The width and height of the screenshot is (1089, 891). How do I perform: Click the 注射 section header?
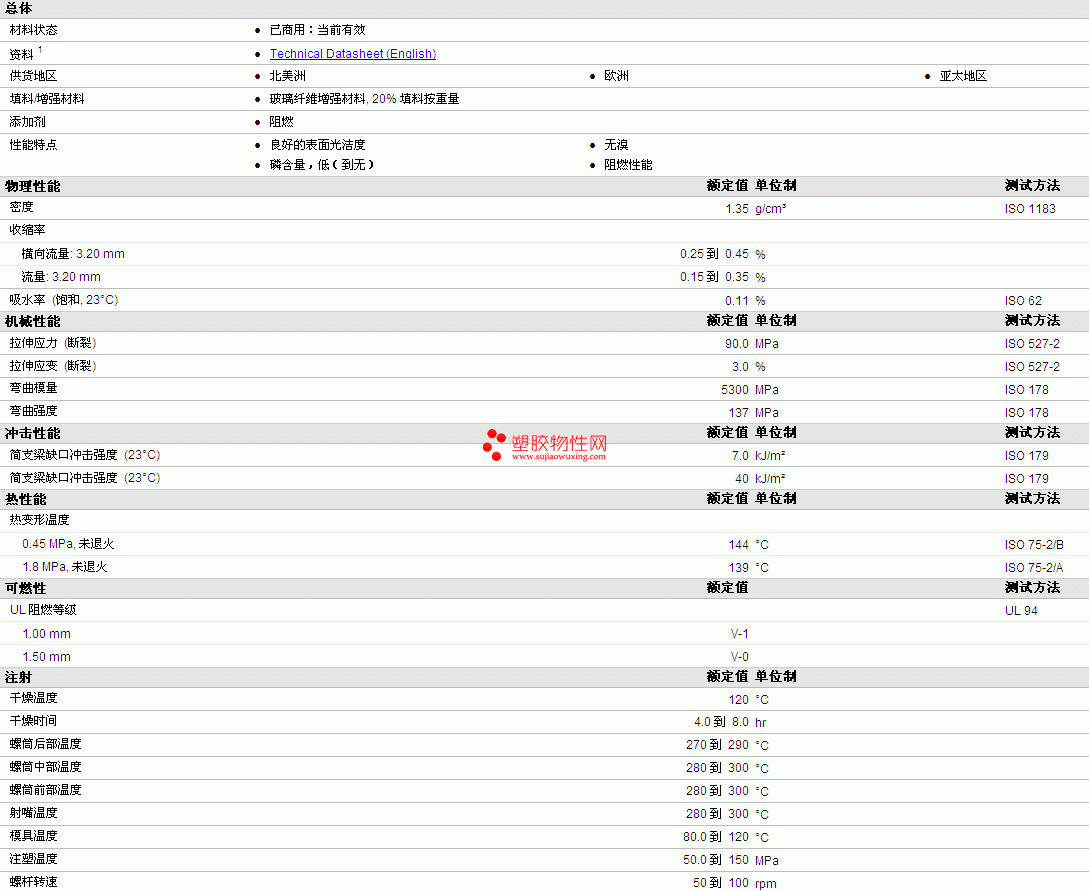(19, 677)
